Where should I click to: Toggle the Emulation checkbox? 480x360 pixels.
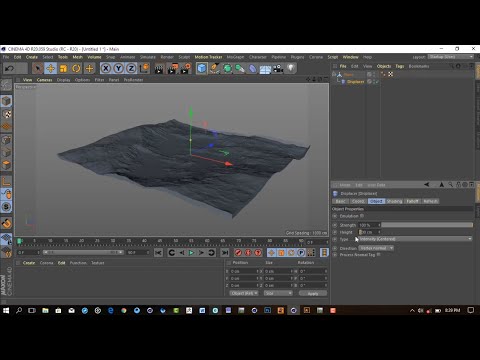click(362, 216)
